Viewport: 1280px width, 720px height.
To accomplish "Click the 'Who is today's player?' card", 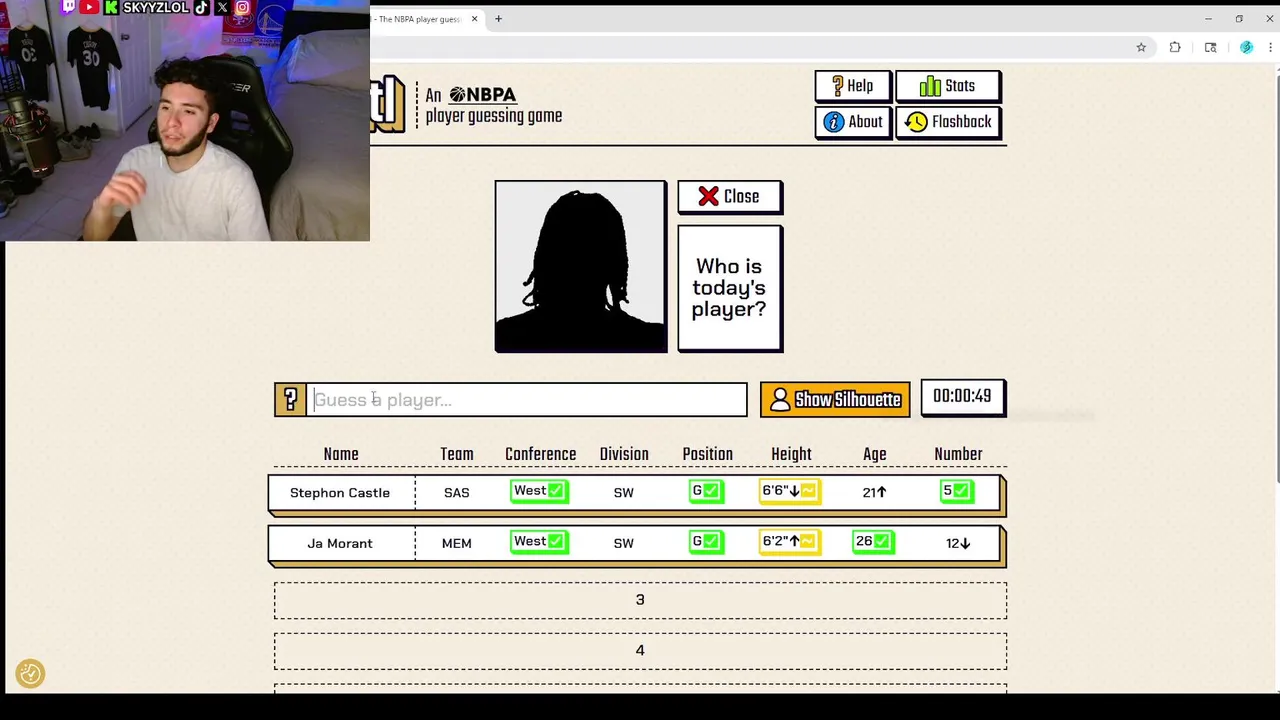I will [x=730, y=288].
